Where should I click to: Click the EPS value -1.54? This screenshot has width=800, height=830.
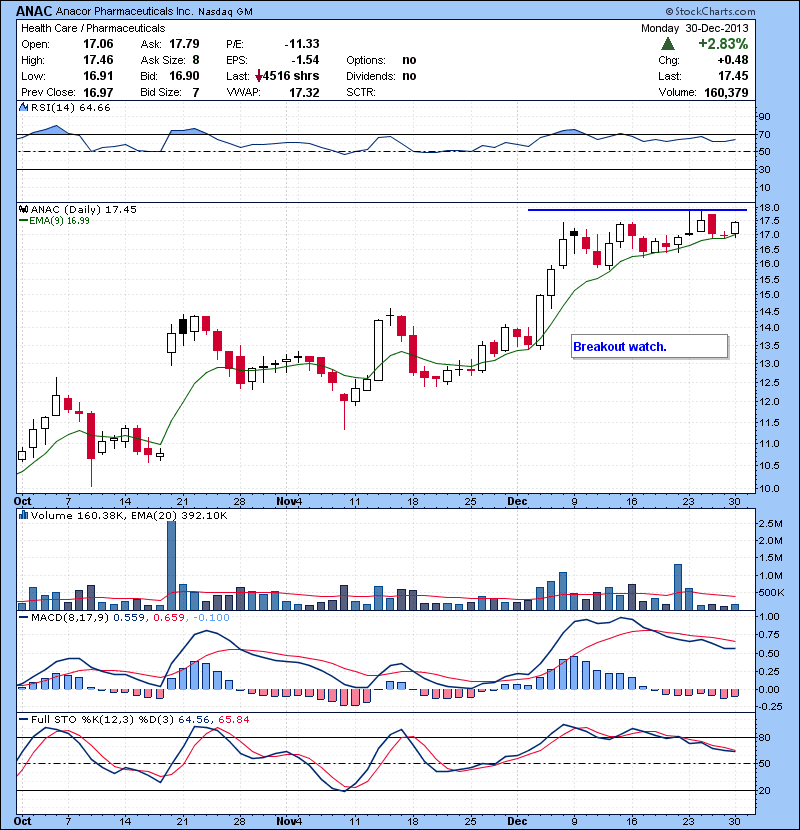[305, 60]
